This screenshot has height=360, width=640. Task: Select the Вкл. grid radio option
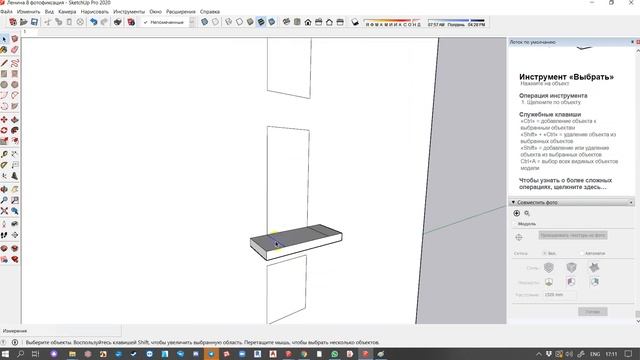click(x=544, y=253)
